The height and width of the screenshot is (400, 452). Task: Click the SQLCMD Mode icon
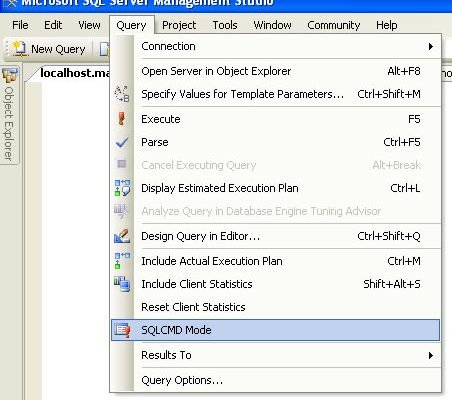pyautogui.click(x=122, y=330)
